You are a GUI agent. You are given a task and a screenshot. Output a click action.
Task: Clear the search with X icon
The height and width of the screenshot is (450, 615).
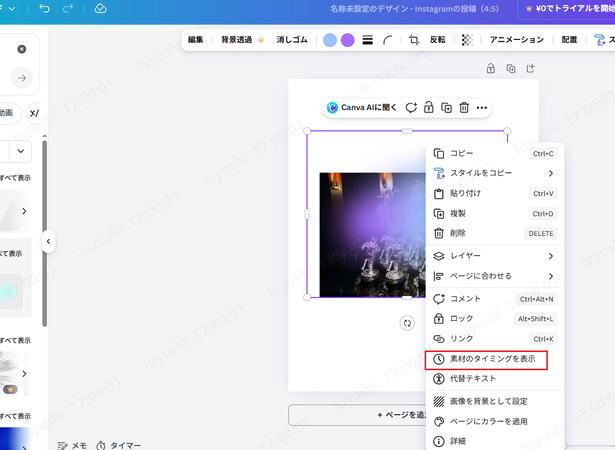[22, 49]
